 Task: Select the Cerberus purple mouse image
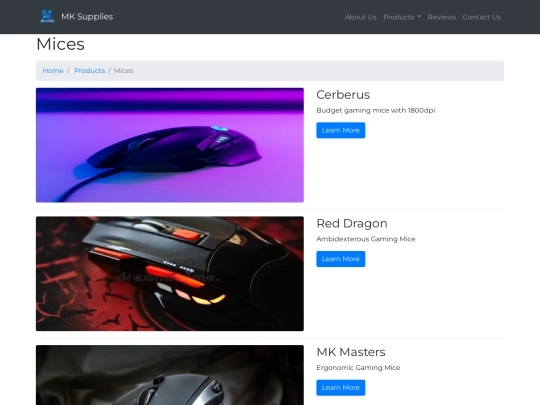tap(170, 145)
